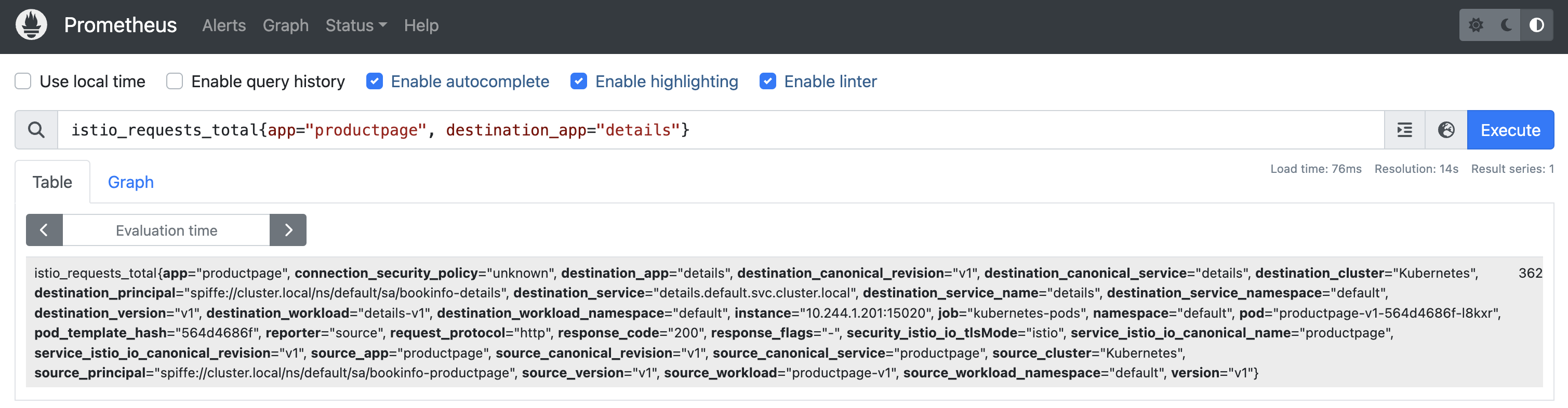The width and height of the screenshot is (1568, 408).
Task: Click the Load time: 76ms text
Action: [x=1315, y=169]
